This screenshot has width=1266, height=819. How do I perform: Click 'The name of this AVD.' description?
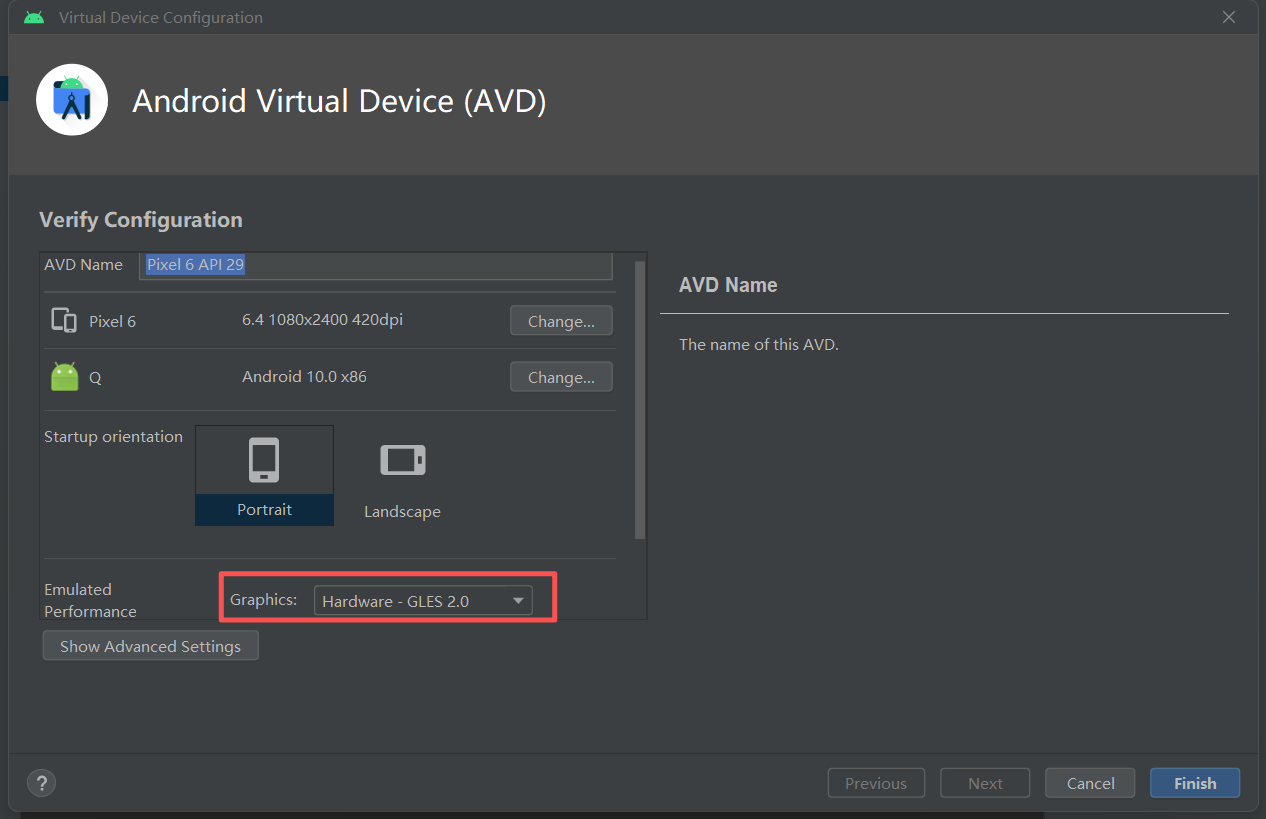pyautogui.click(x=758, y=345)
